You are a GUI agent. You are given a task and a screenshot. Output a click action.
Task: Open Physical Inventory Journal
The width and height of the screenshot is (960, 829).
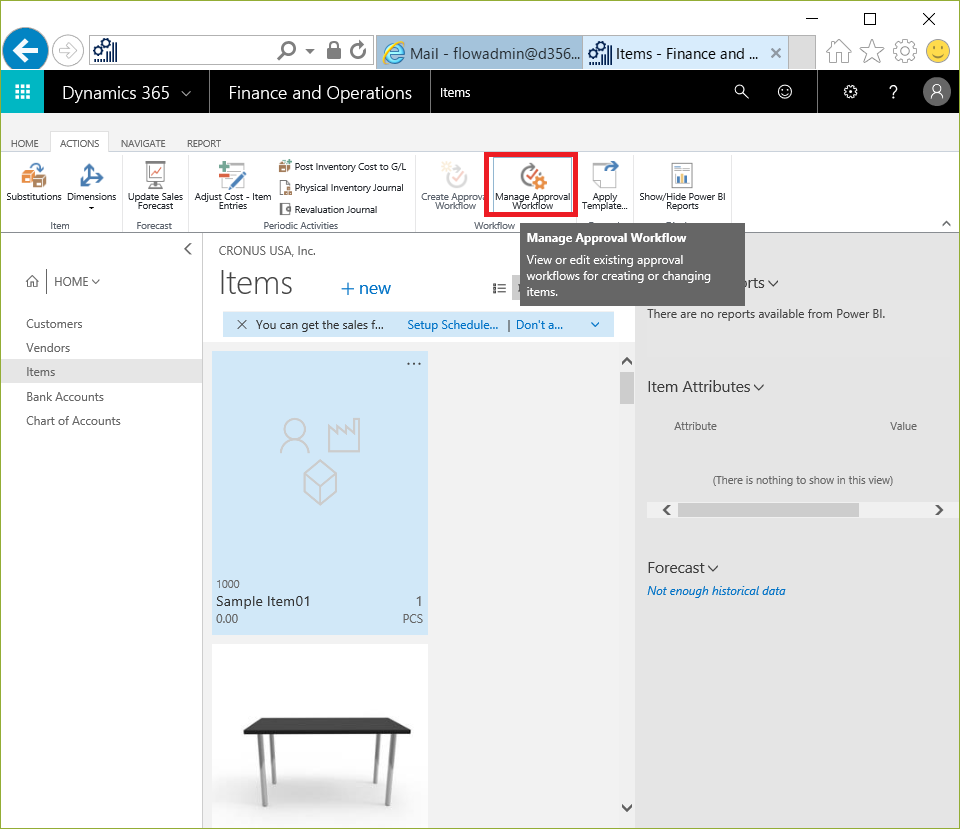pos(342,187)
